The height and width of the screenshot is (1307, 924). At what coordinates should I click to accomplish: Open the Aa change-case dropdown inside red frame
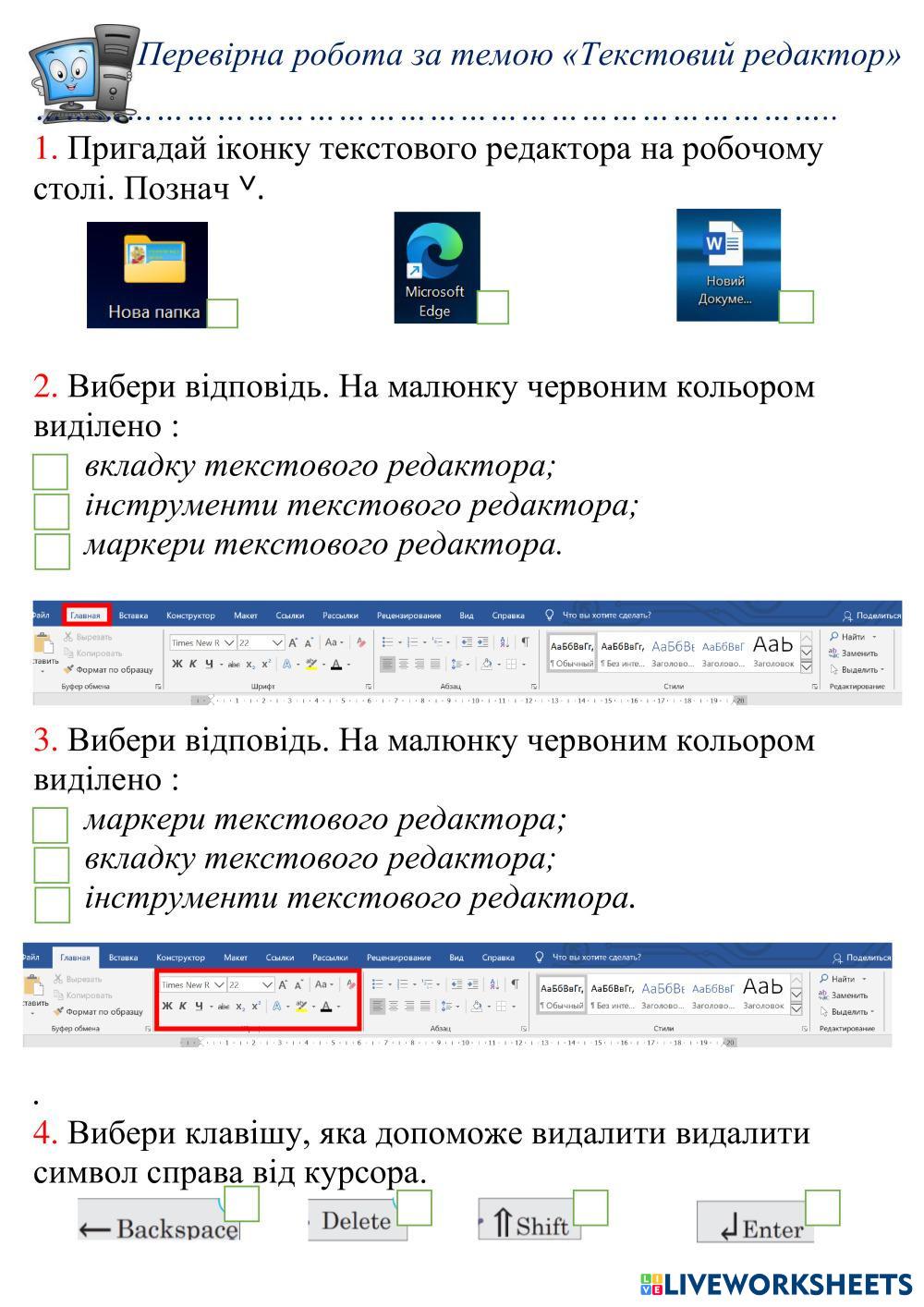click(323, 984)
